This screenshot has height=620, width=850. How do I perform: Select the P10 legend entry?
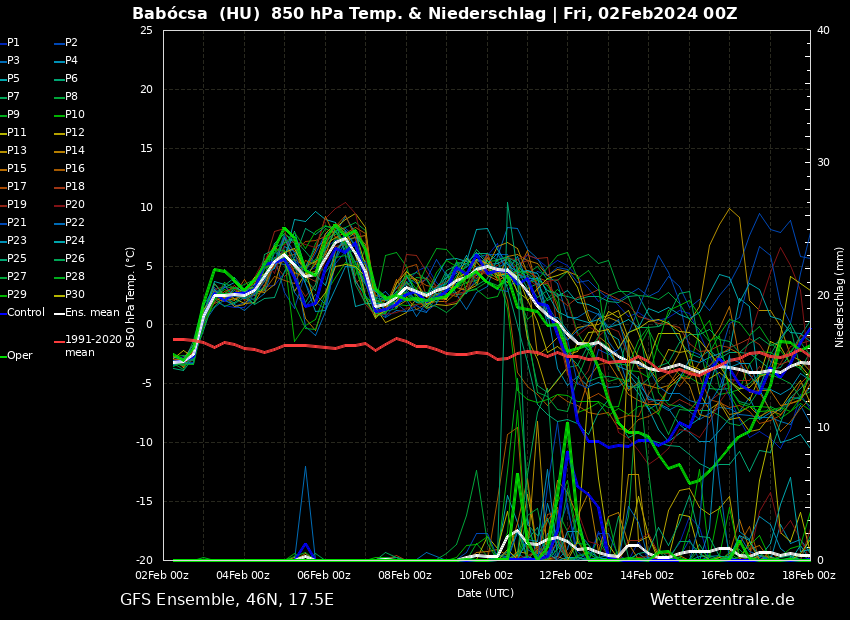pyautogui.click(x=75, y=115)
